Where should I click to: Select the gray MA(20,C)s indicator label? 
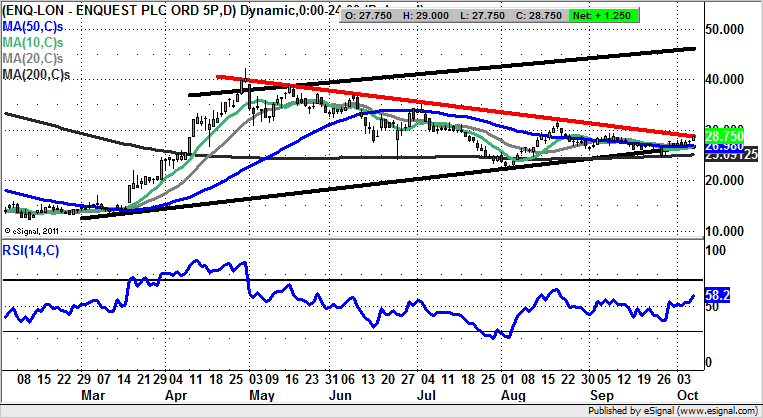[34, 58]
